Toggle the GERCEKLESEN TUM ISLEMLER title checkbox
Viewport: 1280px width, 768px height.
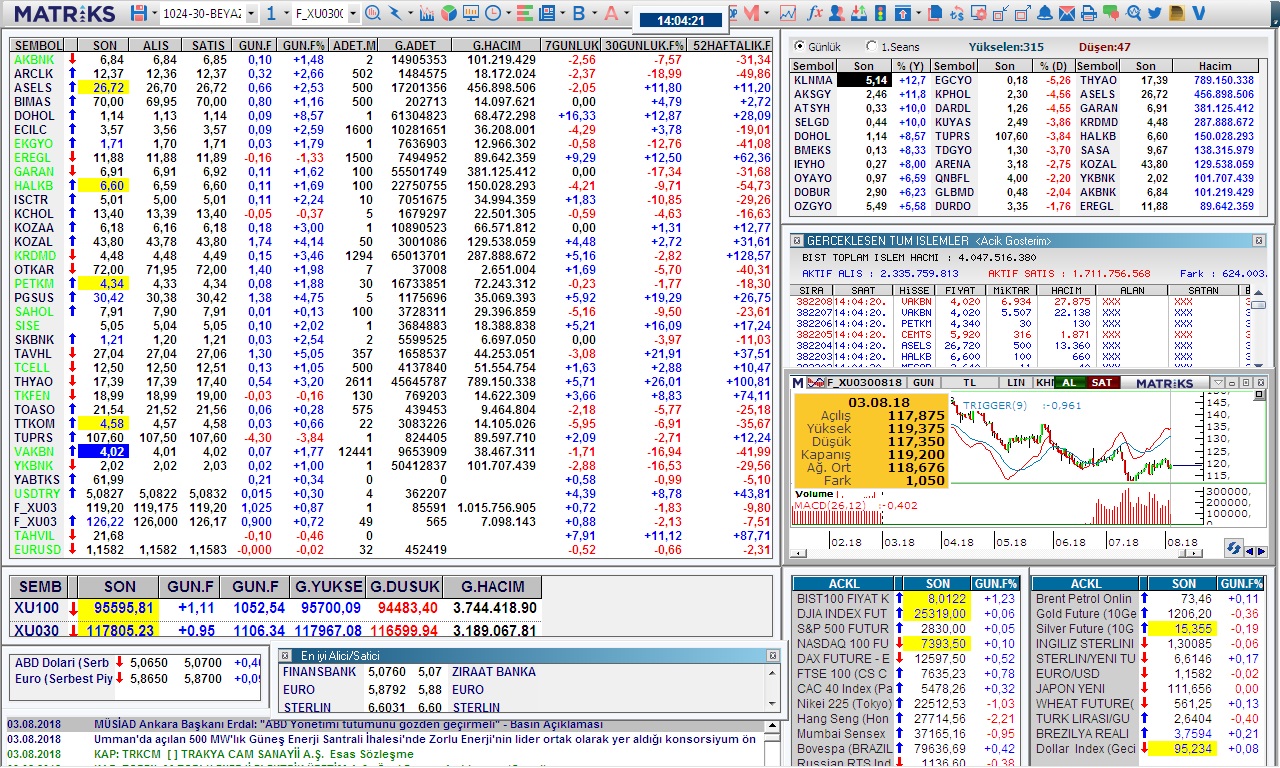point(797,241)
